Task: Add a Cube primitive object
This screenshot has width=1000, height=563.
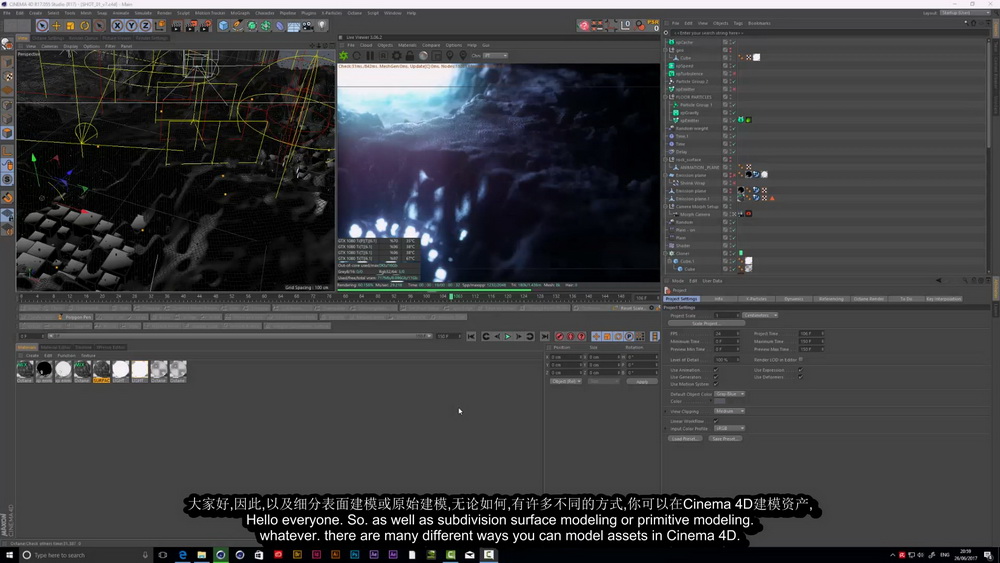Action: (x=223, y=26)
